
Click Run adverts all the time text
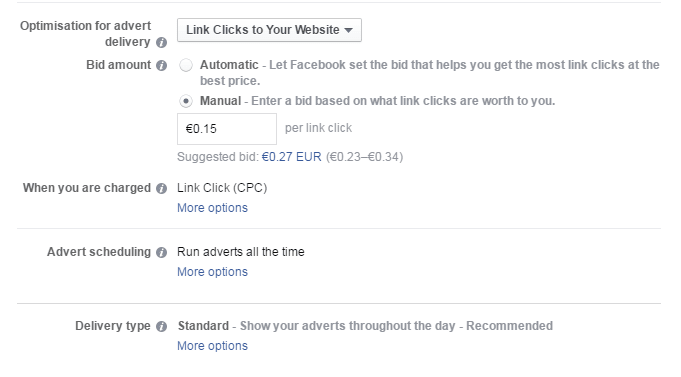[x=241, y=252]
